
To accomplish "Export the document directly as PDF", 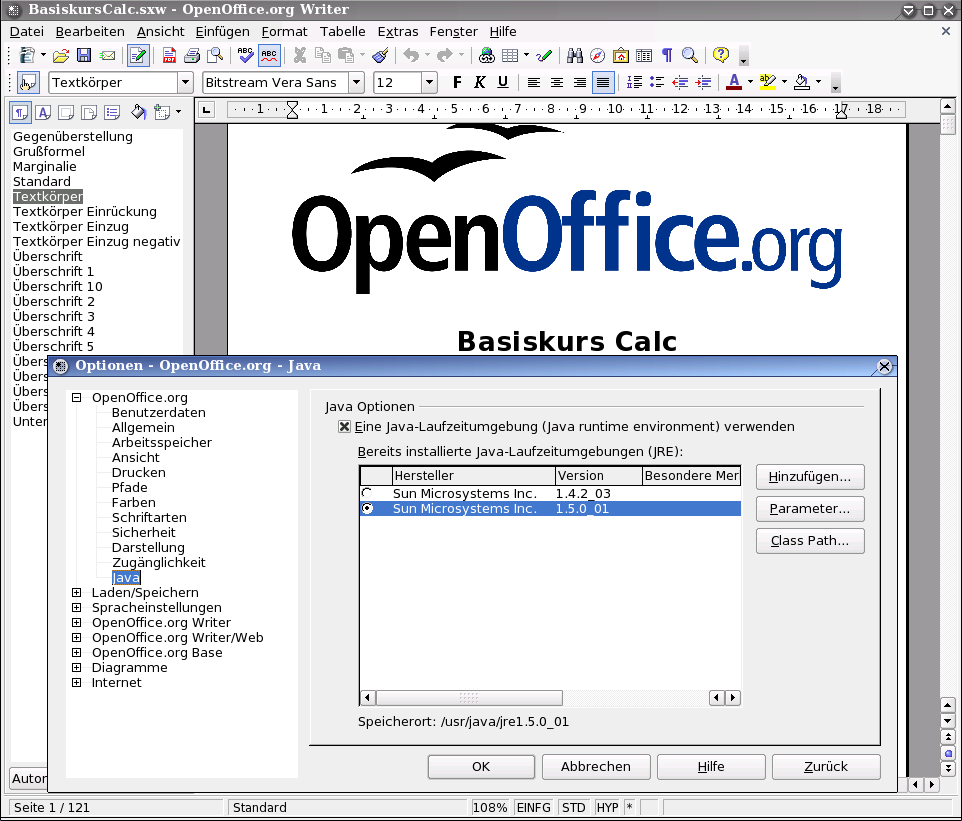I will pyautogui.click(x=170, y=56).
